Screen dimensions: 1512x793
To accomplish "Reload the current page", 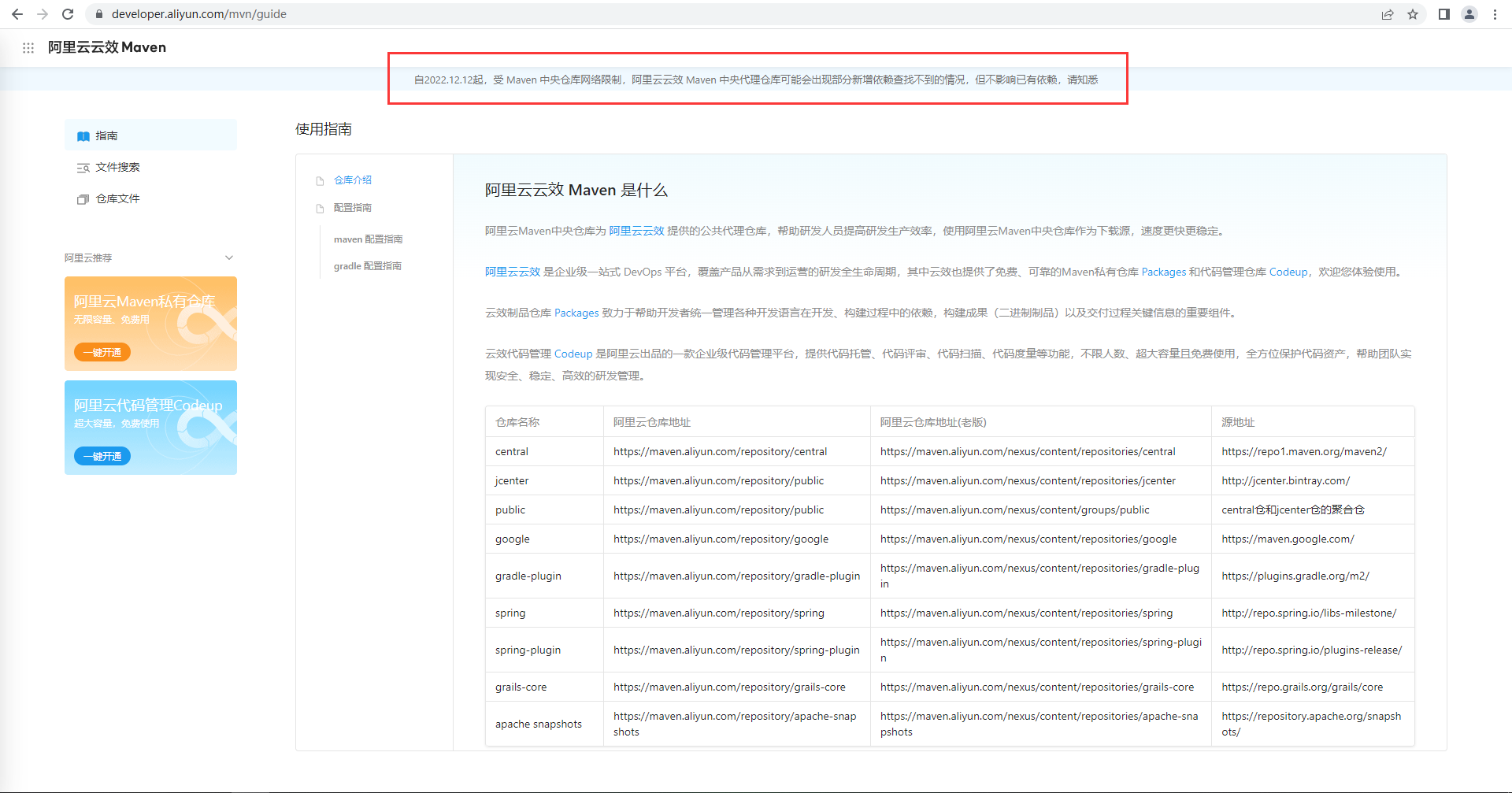I will 68,14.
